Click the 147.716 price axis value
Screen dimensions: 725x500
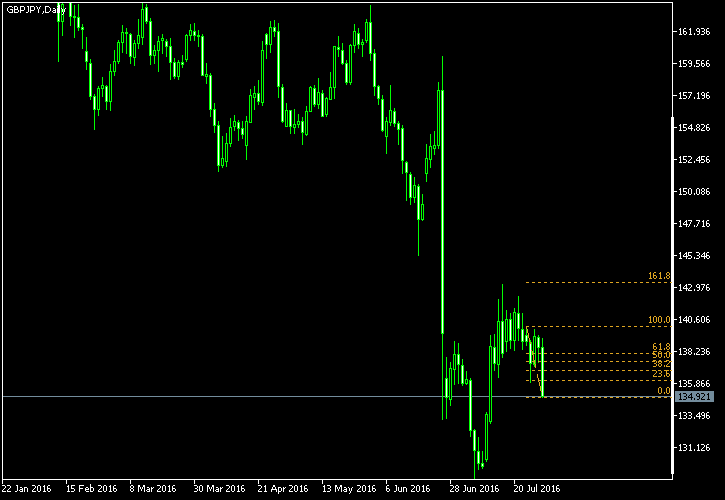click(x=694, y=224)
